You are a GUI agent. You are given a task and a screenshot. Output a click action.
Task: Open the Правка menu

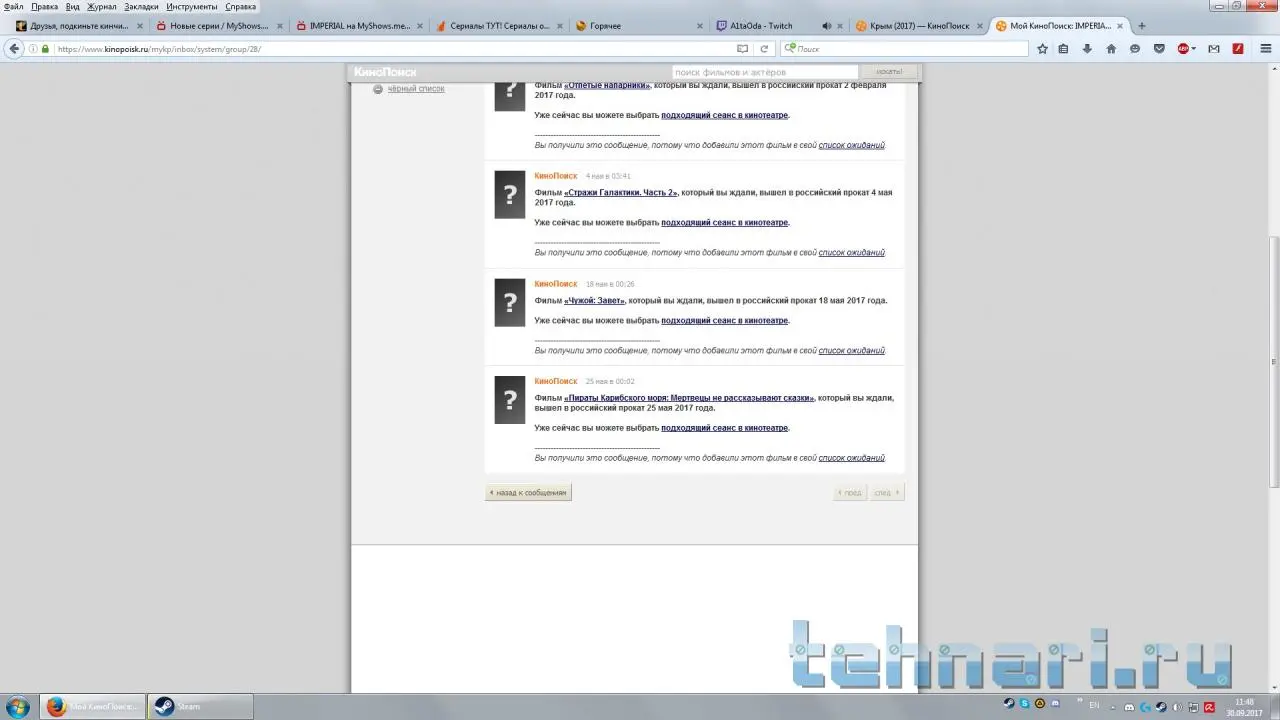[x=44, y=6]
